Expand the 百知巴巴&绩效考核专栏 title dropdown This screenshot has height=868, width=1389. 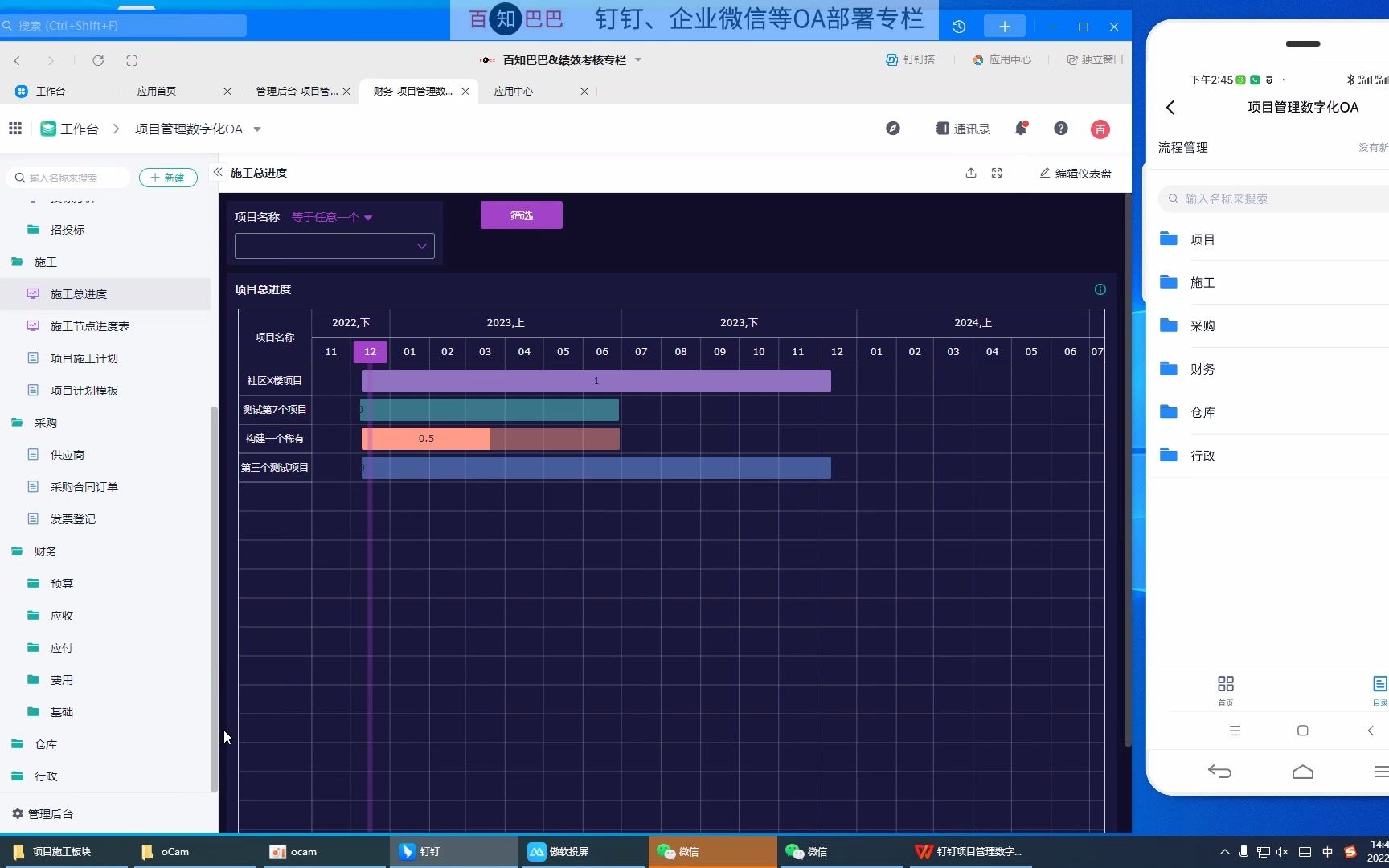point(638,59)
